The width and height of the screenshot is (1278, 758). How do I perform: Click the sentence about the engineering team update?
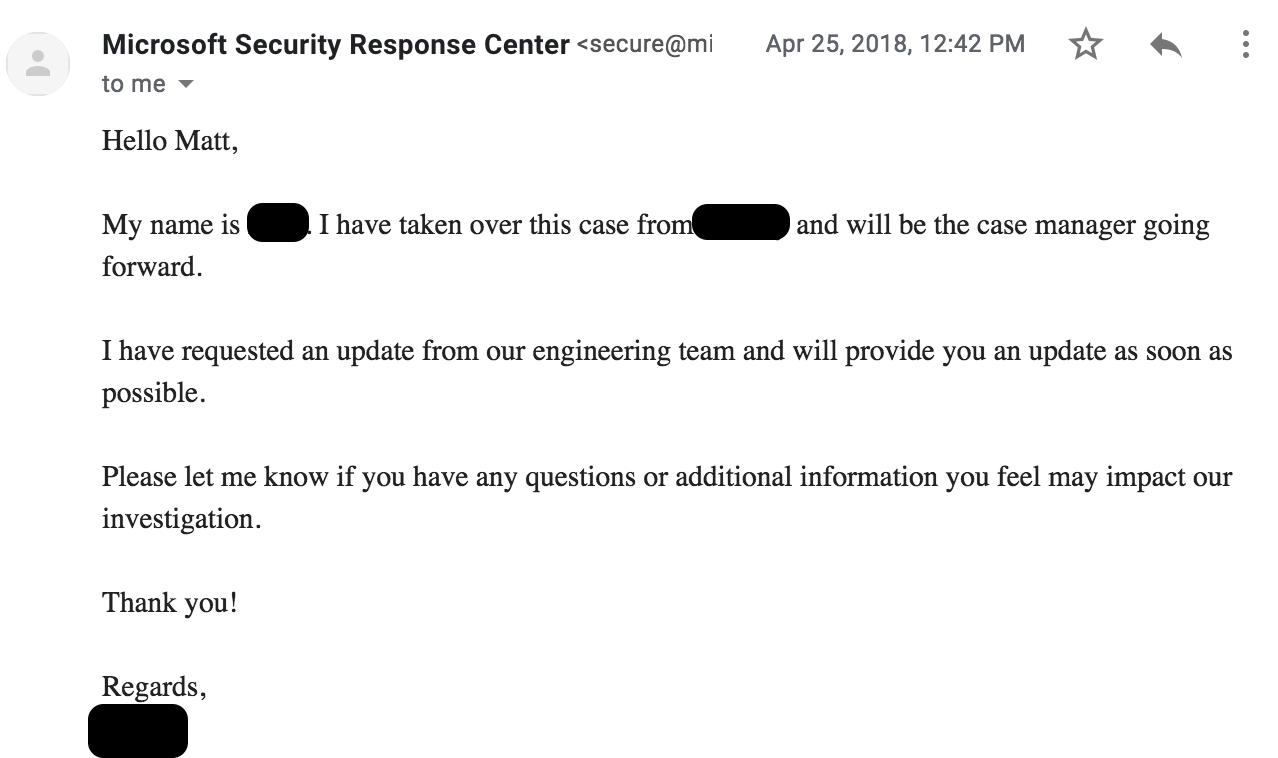click(666, 352)
